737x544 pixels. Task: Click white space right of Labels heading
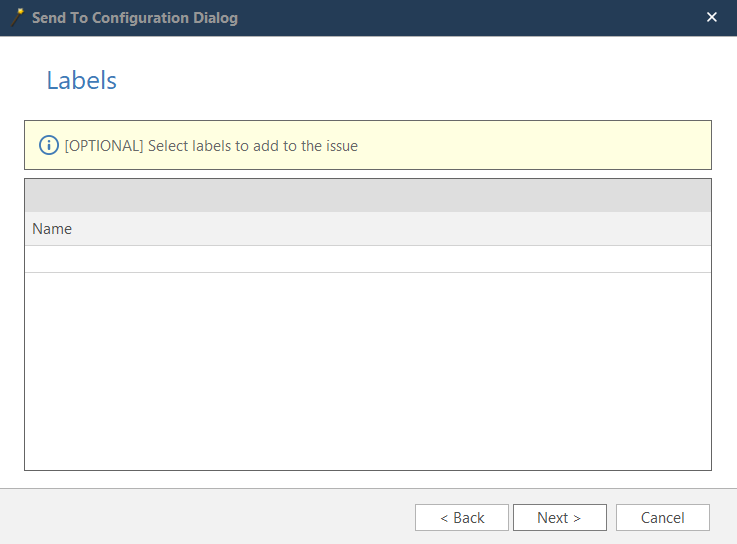[x=400, y=81]
